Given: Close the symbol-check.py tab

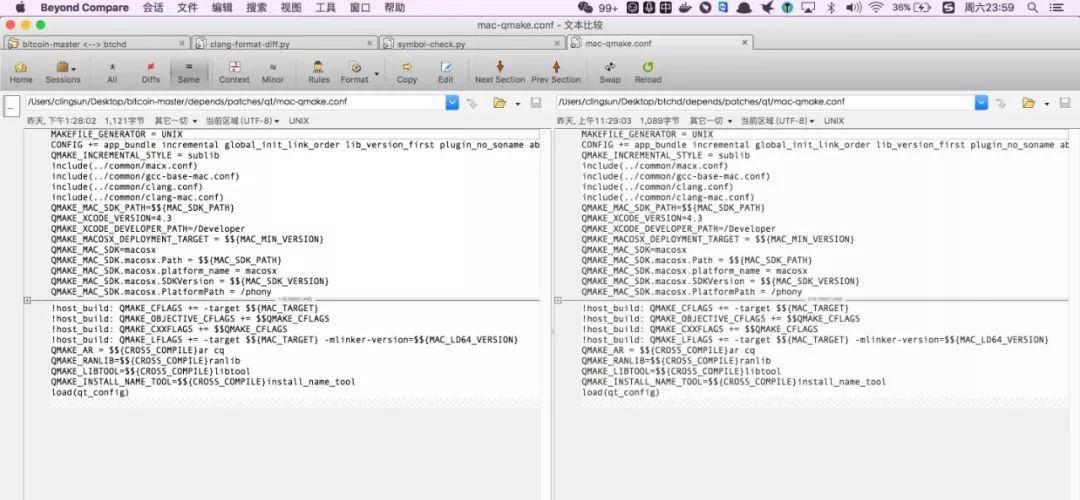Looking at the screenshot, I should 557,43.
